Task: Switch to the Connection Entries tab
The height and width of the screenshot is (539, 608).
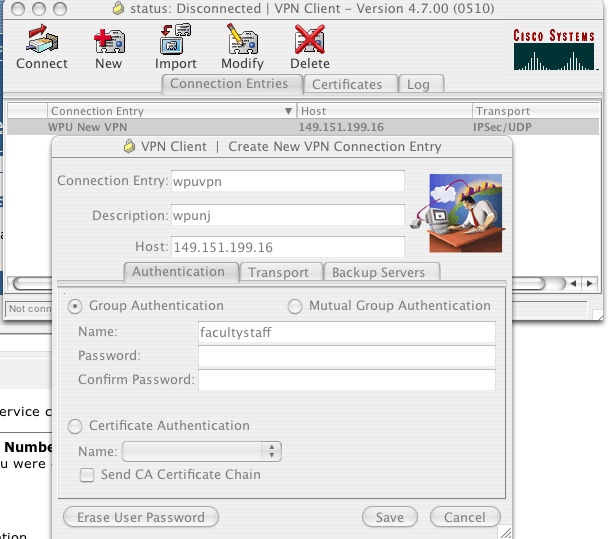Action: pyautogui.click(x=231, y=84)
